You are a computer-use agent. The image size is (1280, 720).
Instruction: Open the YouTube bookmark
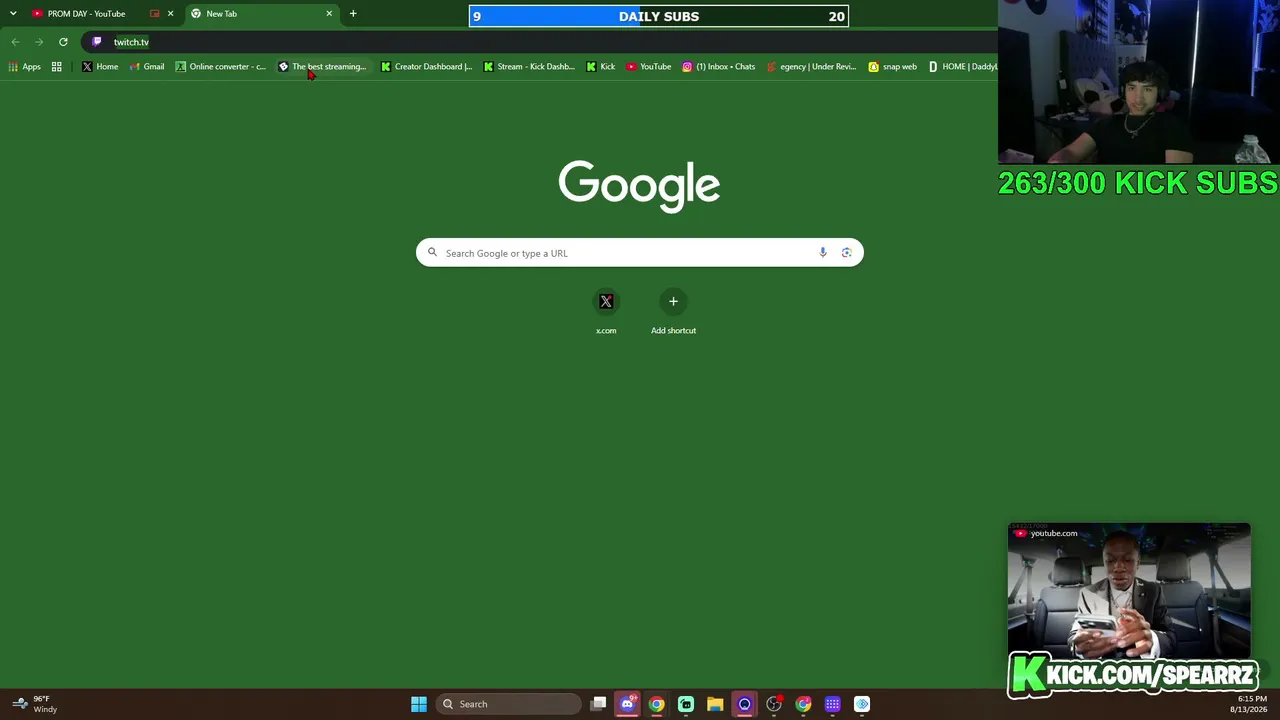coord(648,67)
